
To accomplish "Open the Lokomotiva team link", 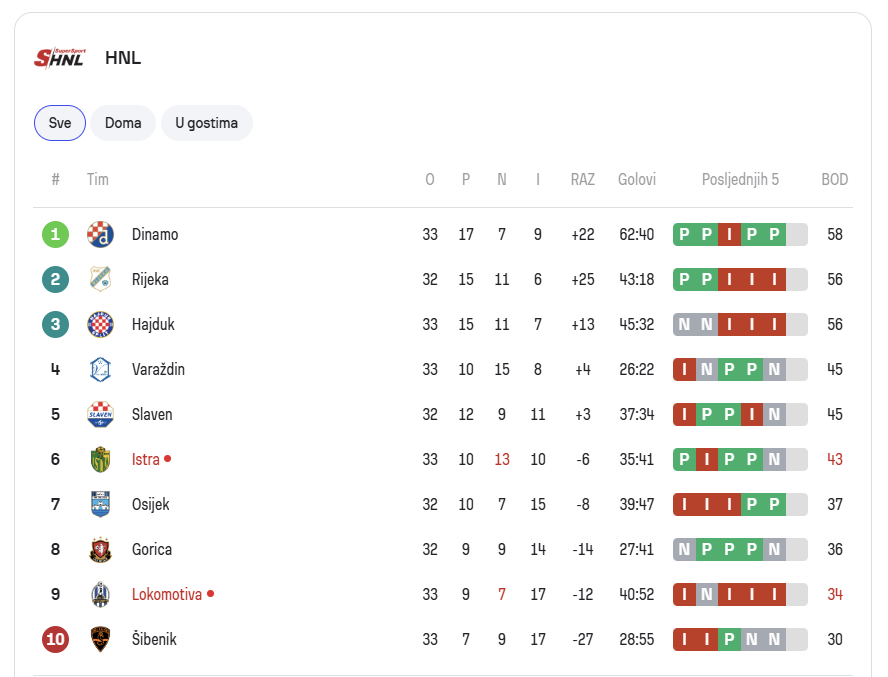I will 167,594.
